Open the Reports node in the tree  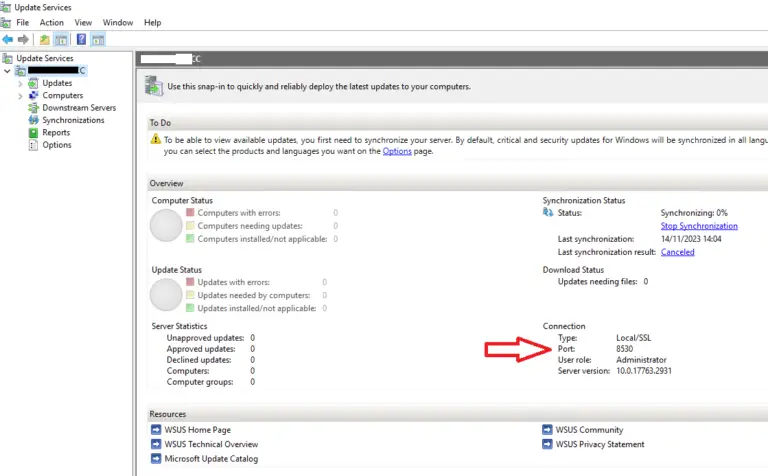pos(55,132)
